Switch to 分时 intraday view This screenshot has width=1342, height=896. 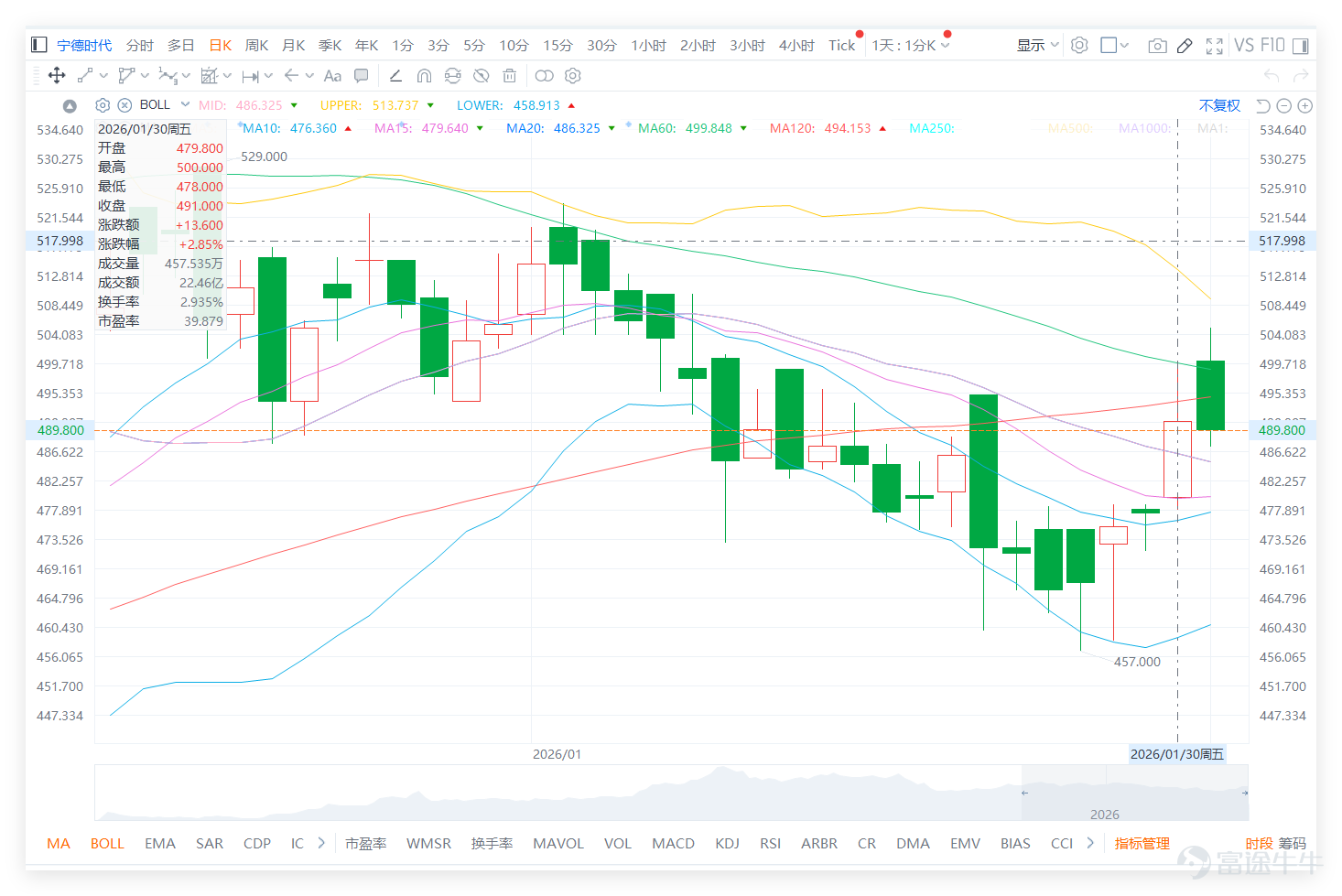click(140, 45)
